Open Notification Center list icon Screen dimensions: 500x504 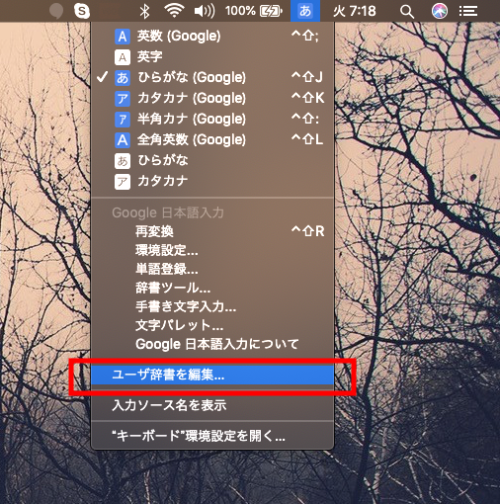pyautogui.click(x=468, y=11)
